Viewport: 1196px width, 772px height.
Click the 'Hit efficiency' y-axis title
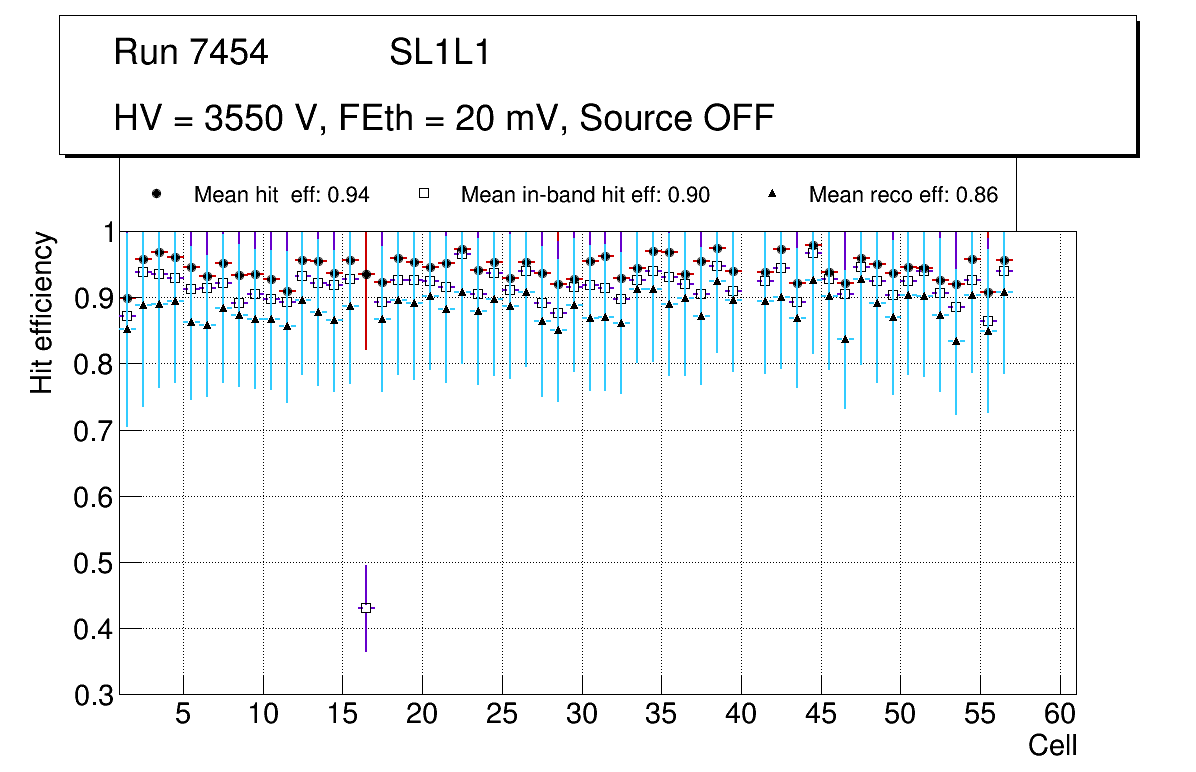coord(42,312)
